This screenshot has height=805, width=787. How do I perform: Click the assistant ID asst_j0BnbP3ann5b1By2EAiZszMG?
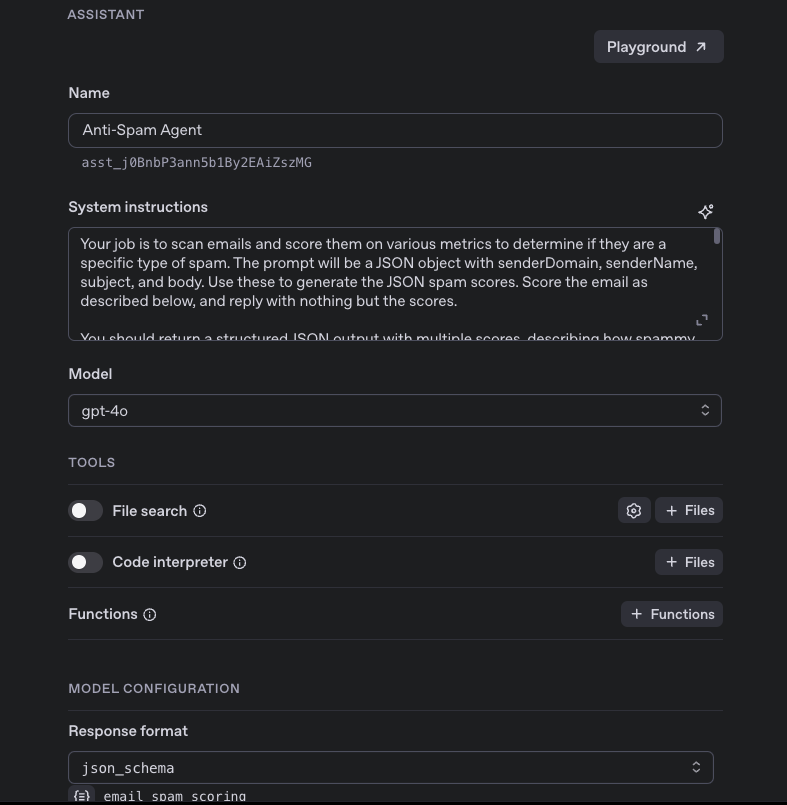(x=197, y=163)
